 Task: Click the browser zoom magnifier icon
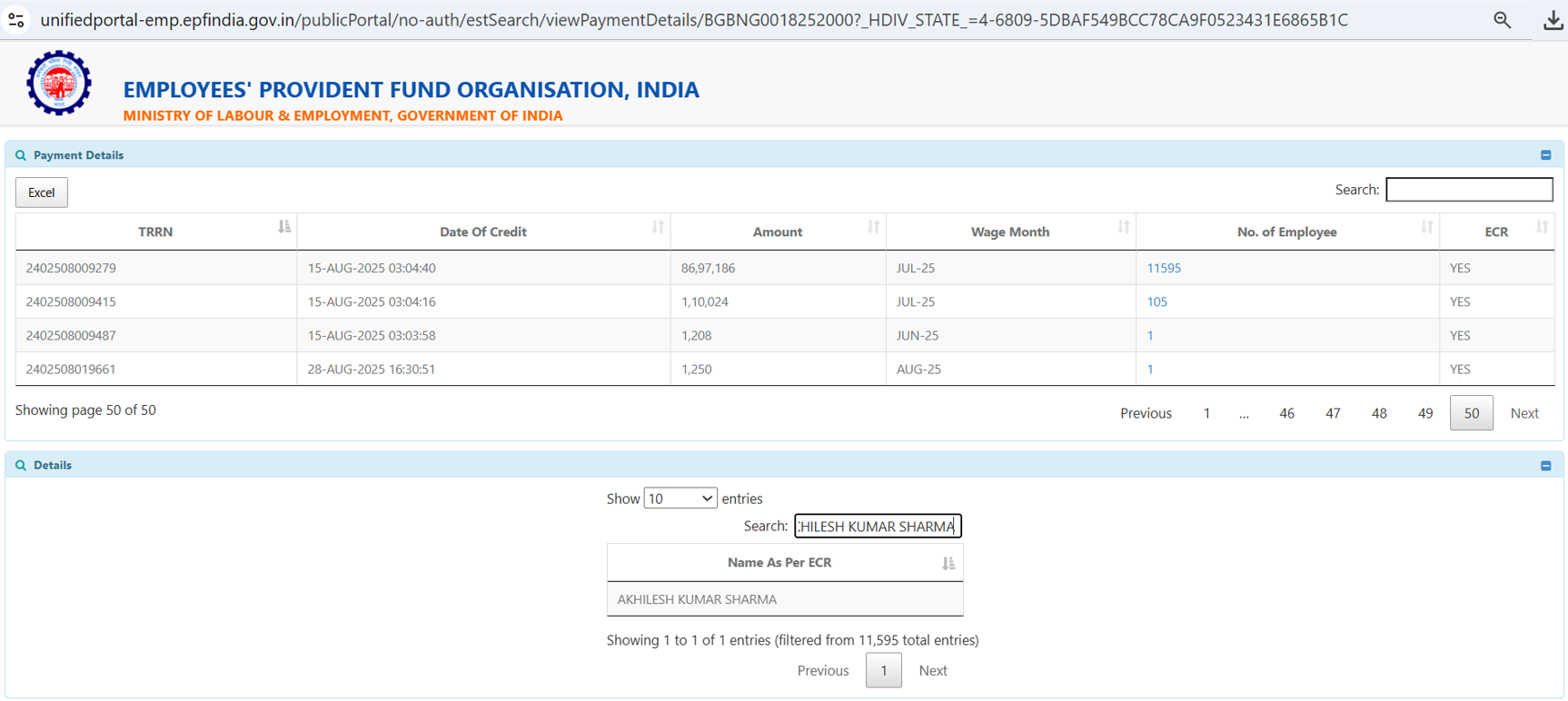tap(1502, 20)
